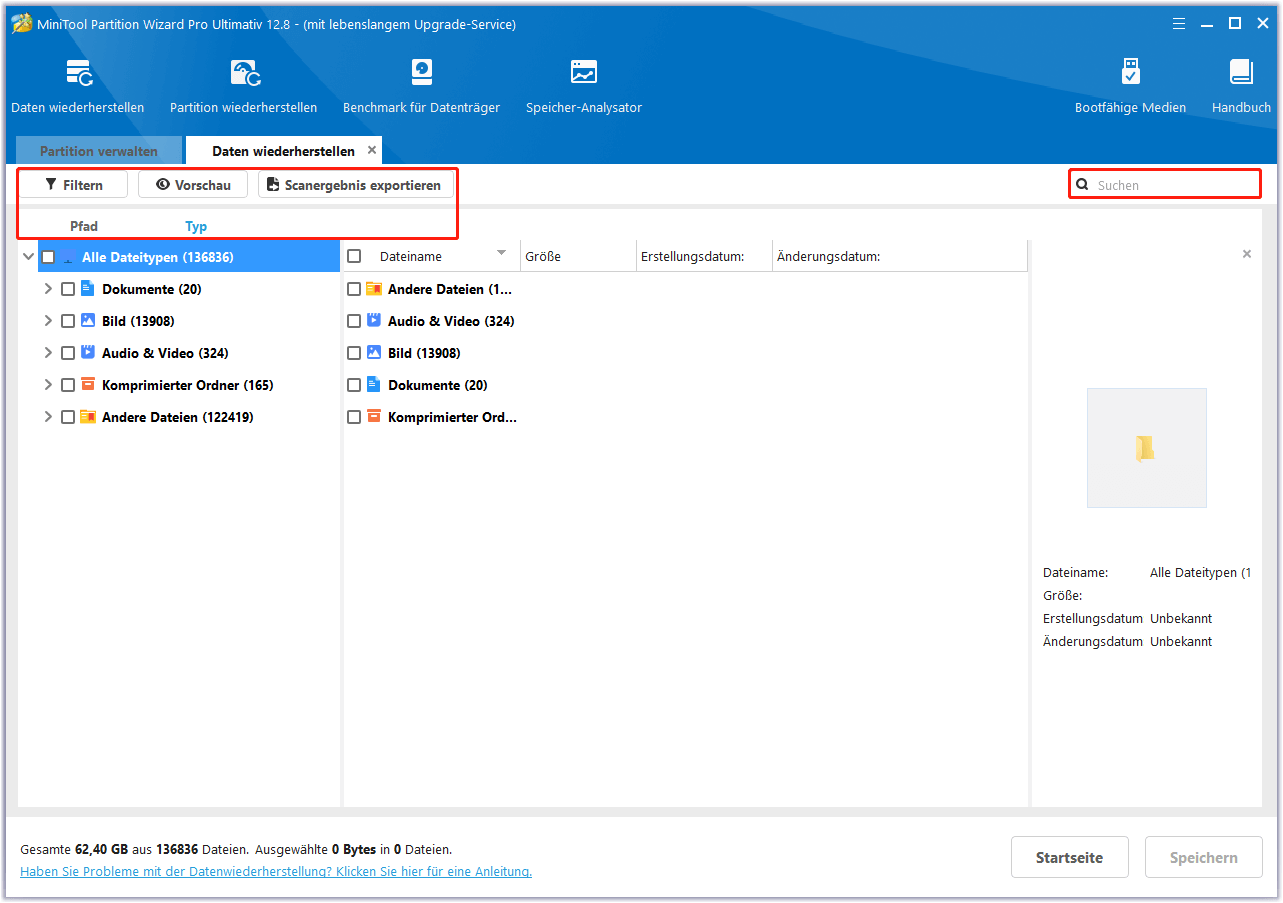Click the Filtern button
The height and width of the screenshot is (903, 1283).
[x=74, y=185]
